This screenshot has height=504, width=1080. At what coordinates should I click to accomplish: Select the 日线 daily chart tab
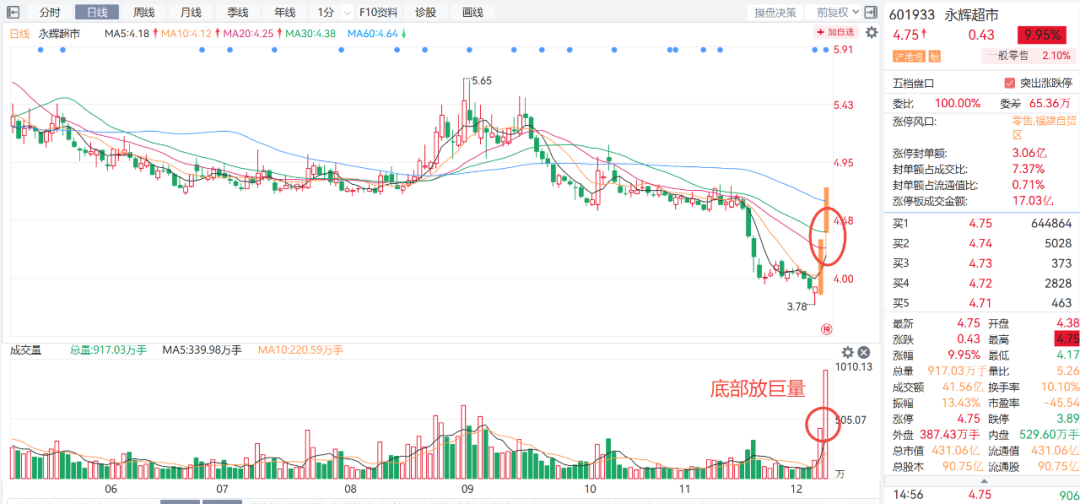point(96,12)
